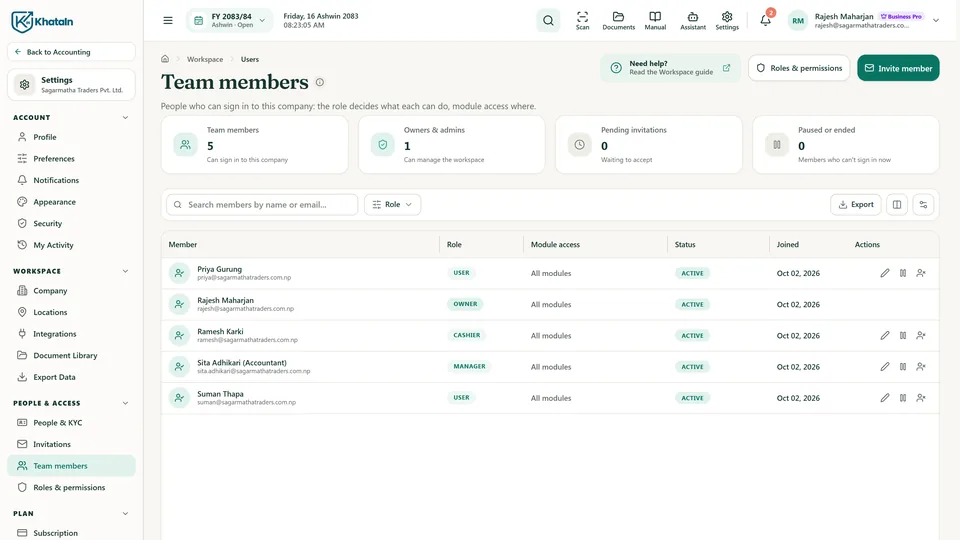960x540 pixels.
Task: Click Sita Adhikari's person-plus icon
Action: point(921,367)
